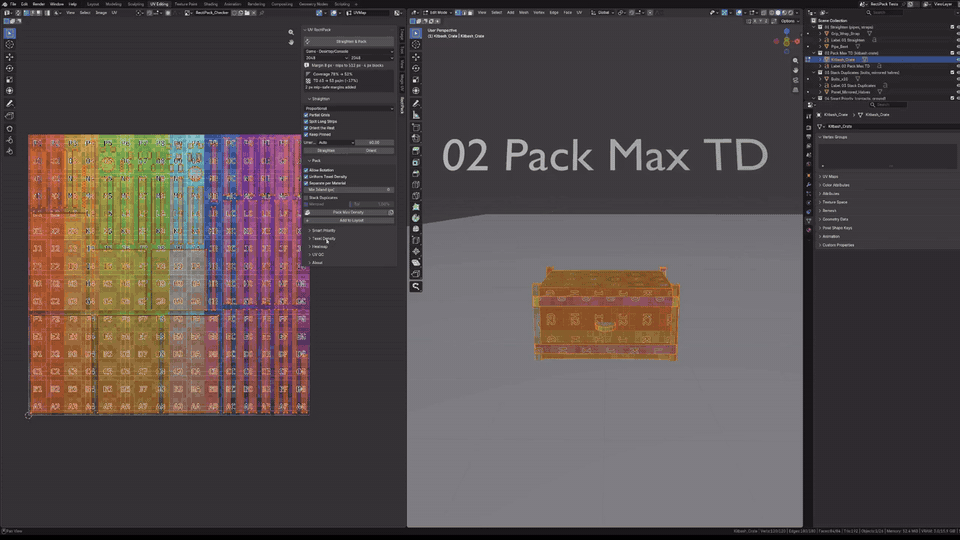
Task: Click the pan hand icon in UV editor
Action: (291, 42)
